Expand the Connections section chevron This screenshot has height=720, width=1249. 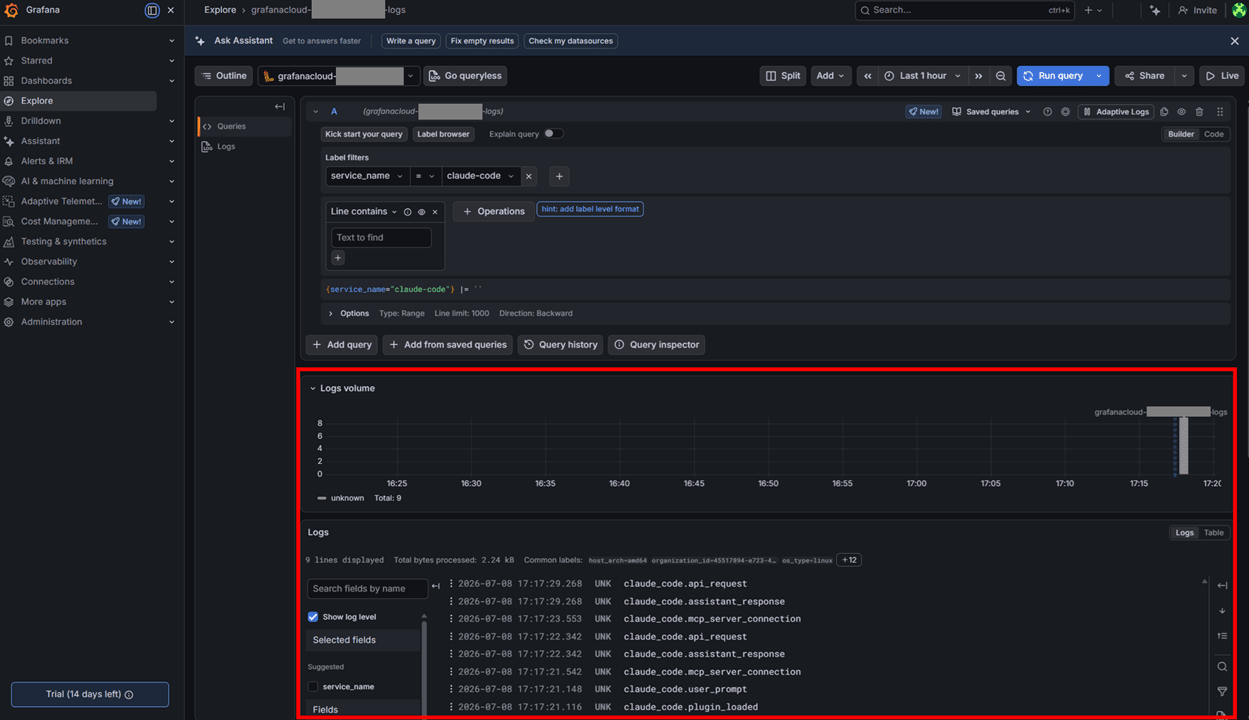[x=172, y=282]
